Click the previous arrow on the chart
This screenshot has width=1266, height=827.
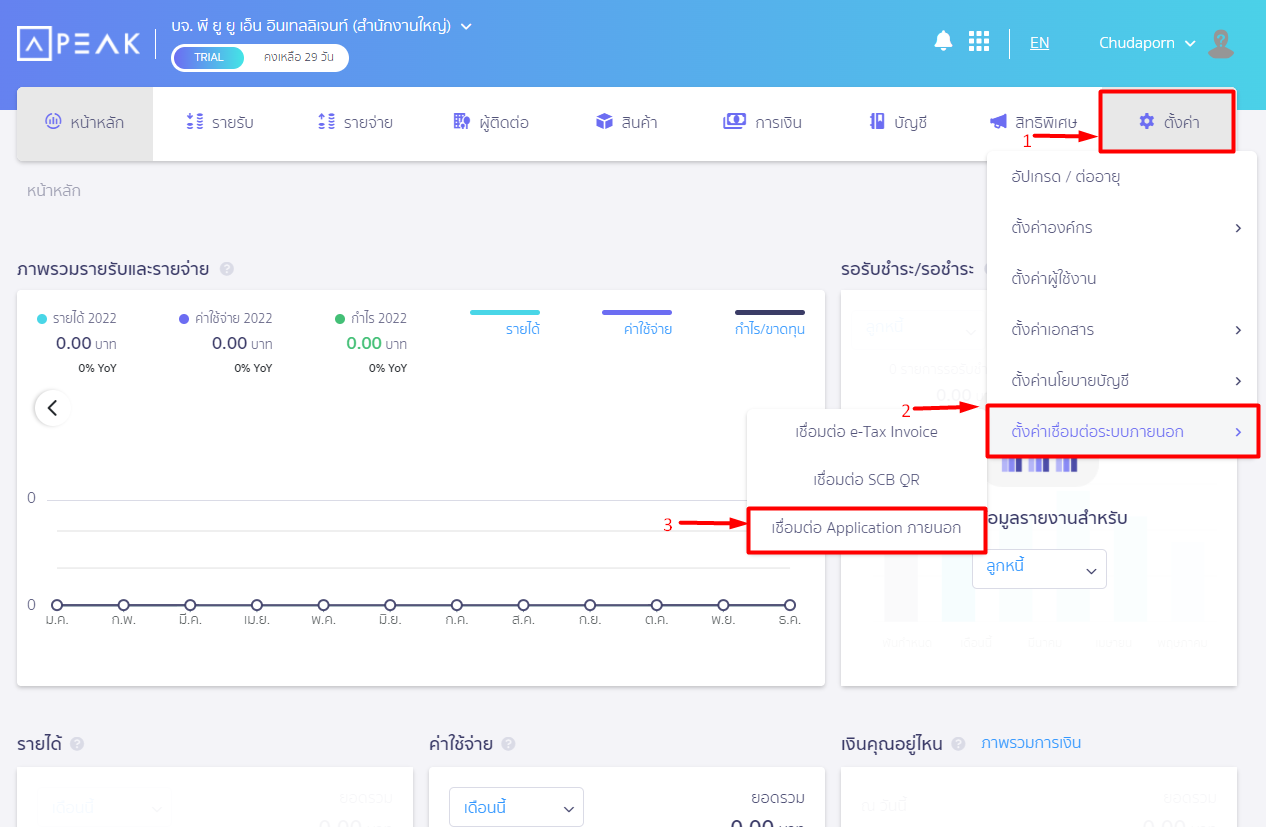pos(52,408)
